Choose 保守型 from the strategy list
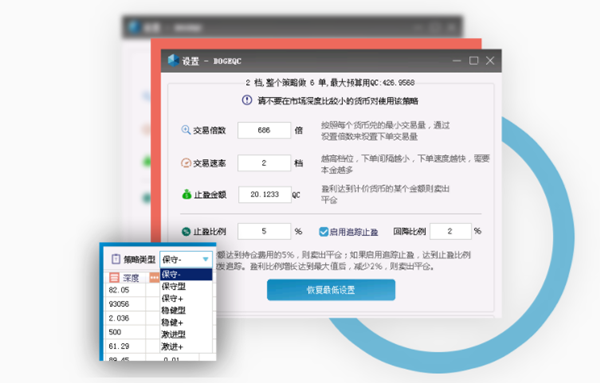The image size is (600, 383). point(186,286)
